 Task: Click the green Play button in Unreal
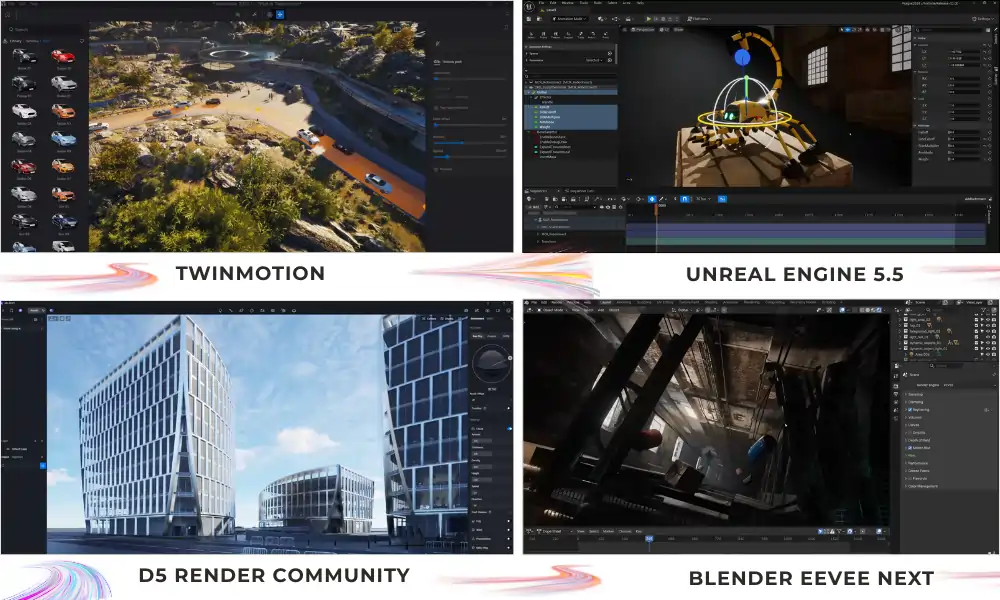649,18
